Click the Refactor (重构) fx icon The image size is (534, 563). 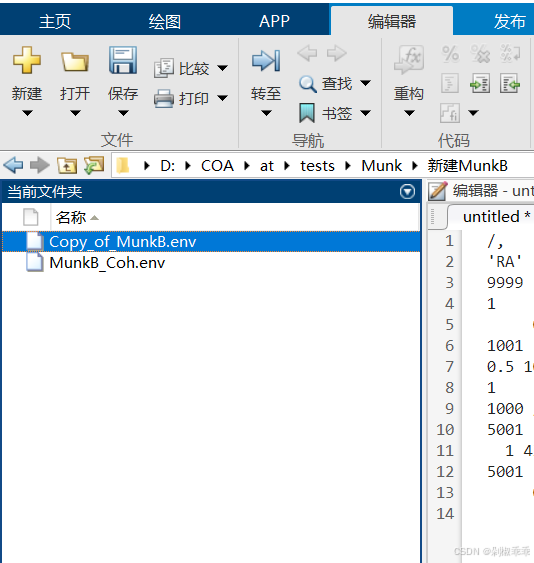(x=409, y=60)
